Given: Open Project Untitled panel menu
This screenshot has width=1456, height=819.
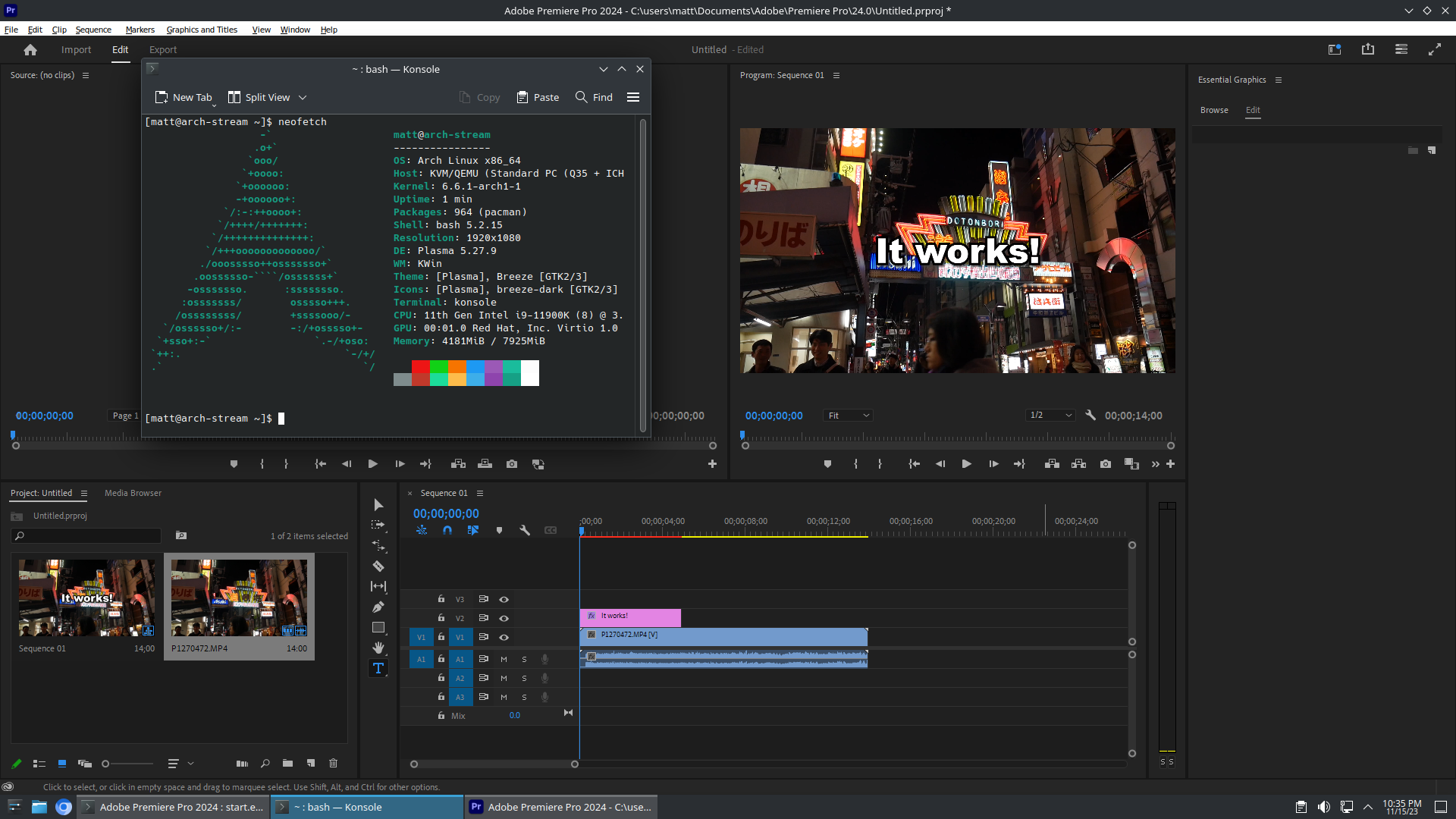Looking at the screenshot, I should 84,494.
